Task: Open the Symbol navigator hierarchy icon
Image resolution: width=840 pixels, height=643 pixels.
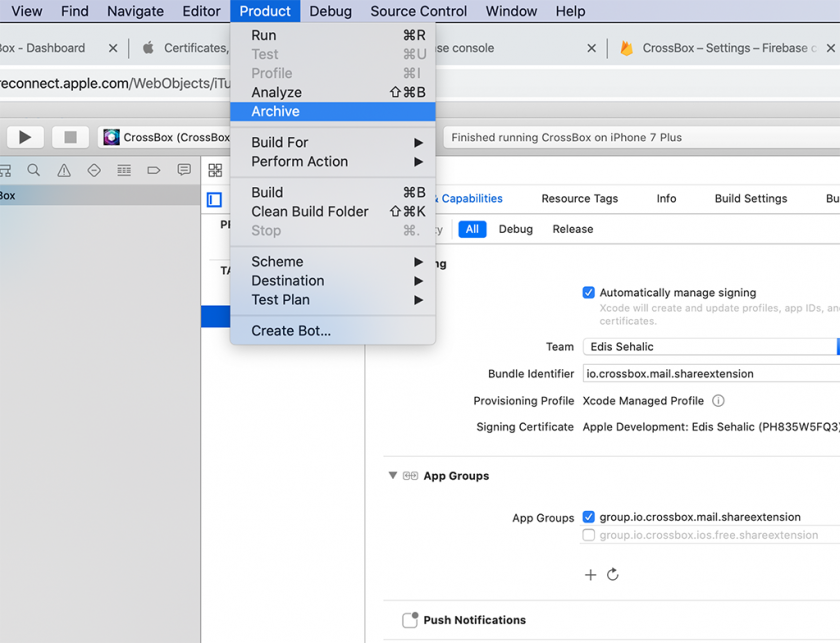Action: tap(5, 170)
